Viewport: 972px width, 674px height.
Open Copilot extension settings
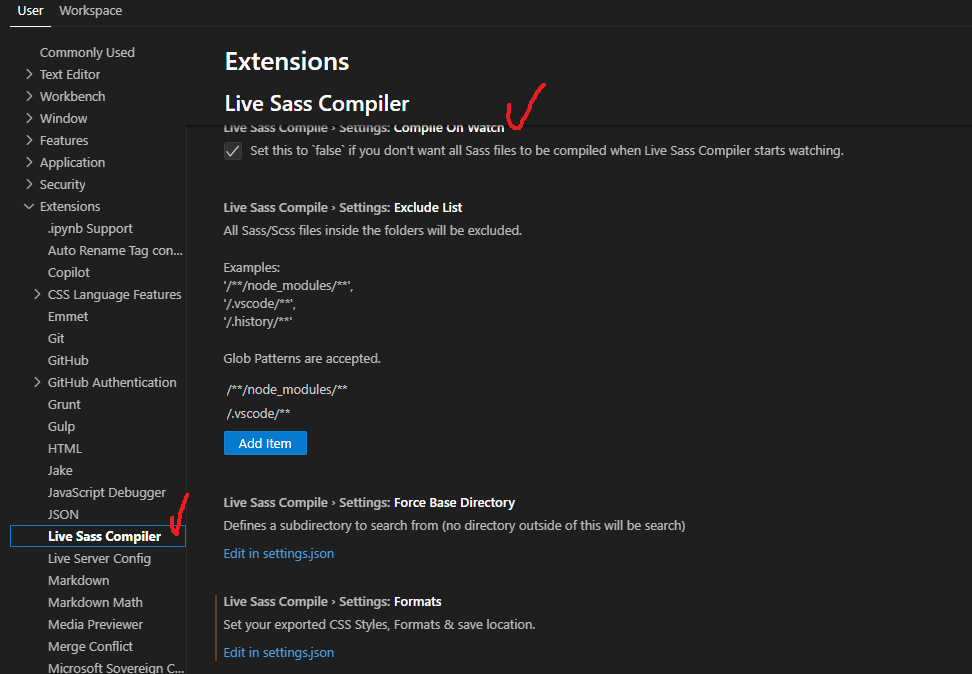tap(69, 273)
